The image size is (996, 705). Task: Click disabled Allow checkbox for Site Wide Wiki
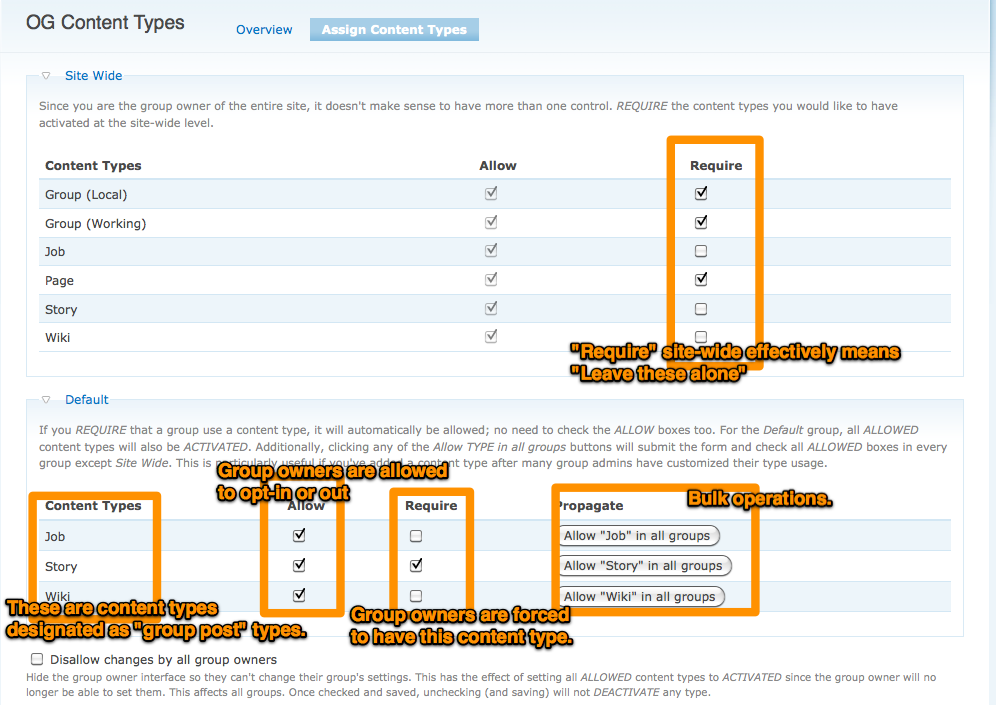(x=491, y=336)
